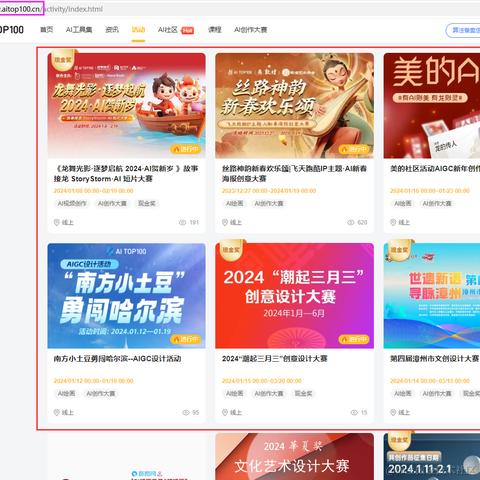Open the 龙舞光影 逐梦启航 banner thumbnail

(x=126, y=105)
